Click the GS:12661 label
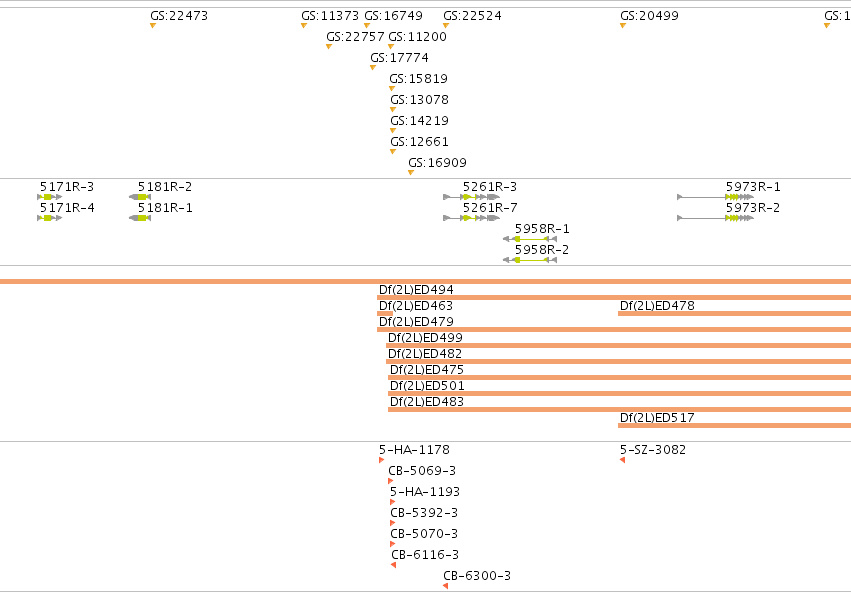The image size is (851, 592). click(x=420, y=142)
